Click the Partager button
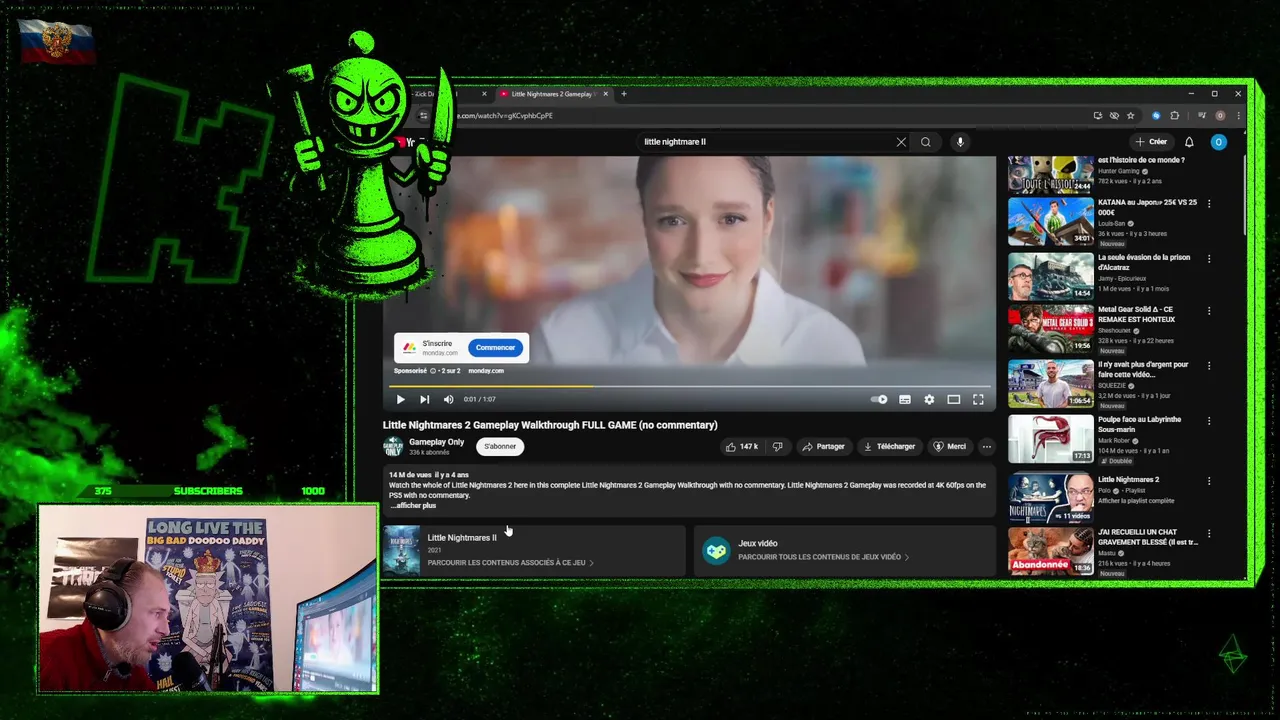 pos(823,446)
